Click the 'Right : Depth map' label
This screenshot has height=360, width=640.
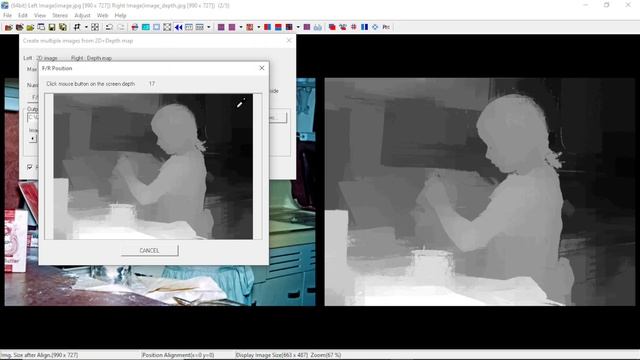tap(91, 58)
